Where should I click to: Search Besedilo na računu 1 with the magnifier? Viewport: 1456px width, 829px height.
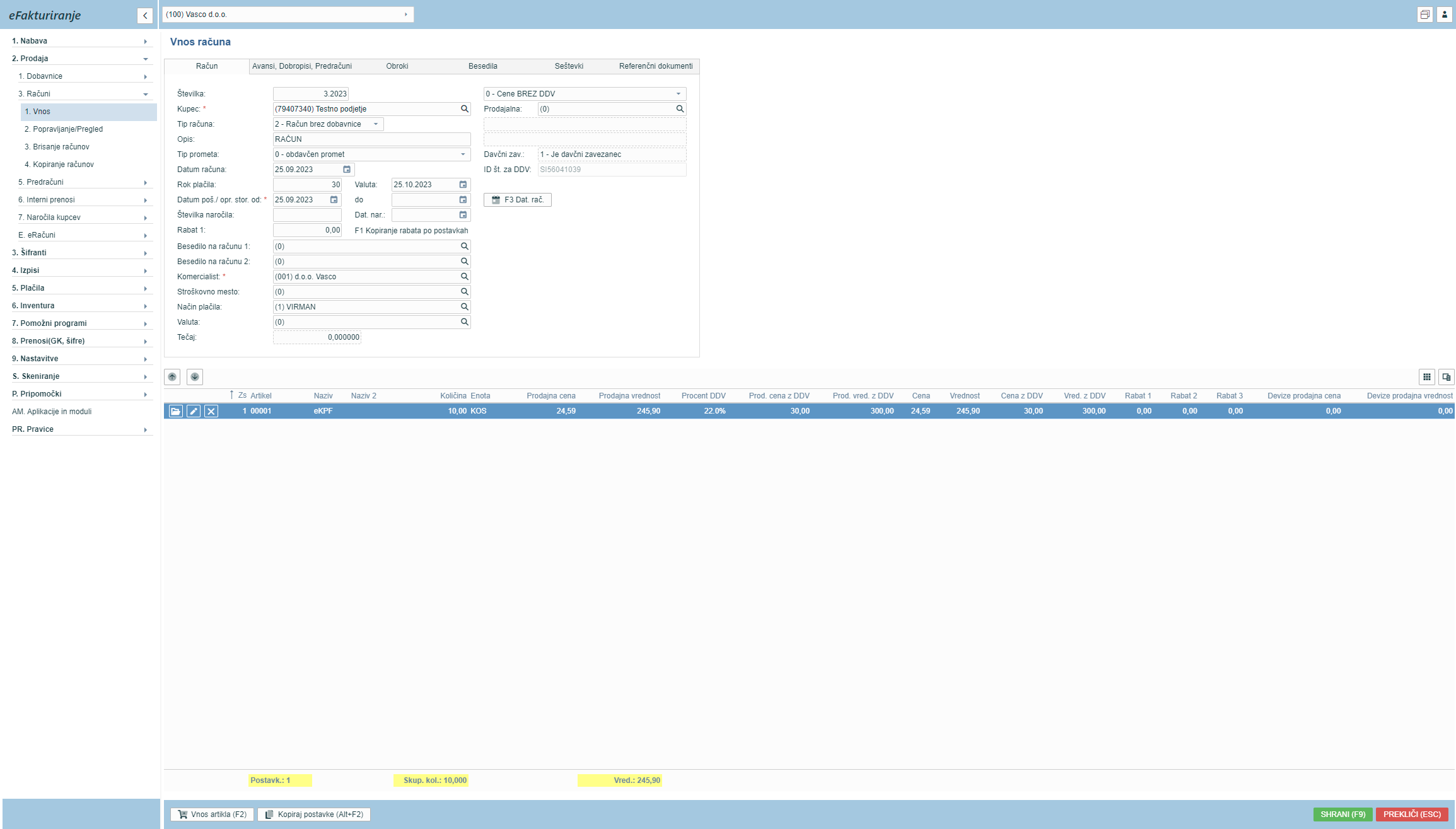pyautogui.click(x=464, y=246)
